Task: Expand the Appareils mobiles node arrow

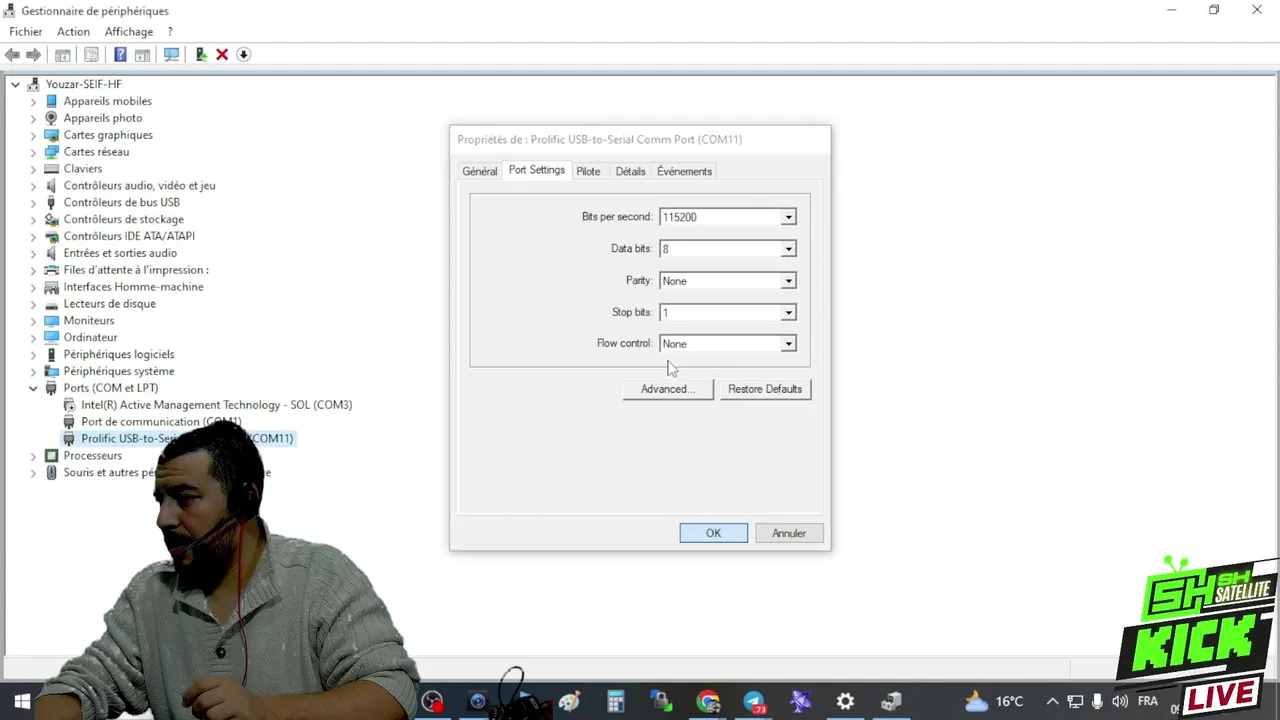Action: [x=33, y=102]
